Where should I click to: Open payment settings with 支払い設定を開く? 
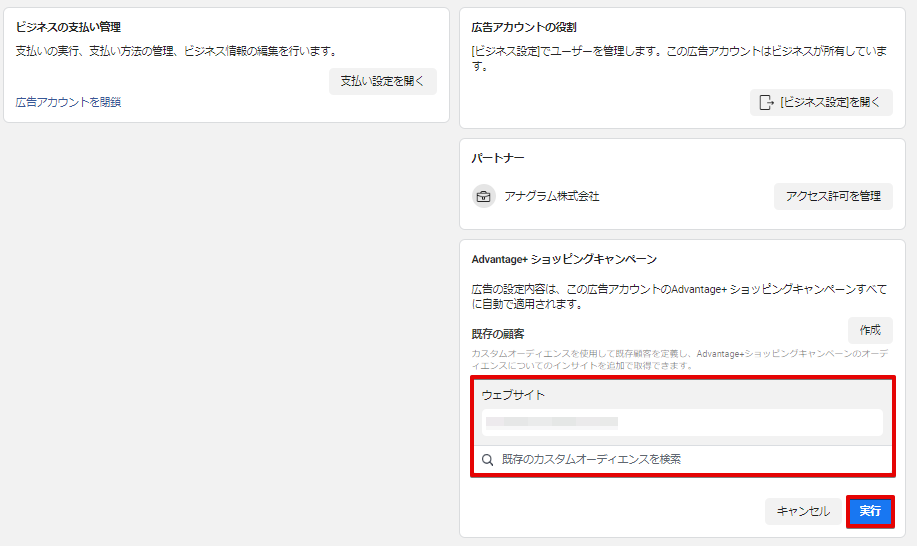tap(382, 81)
